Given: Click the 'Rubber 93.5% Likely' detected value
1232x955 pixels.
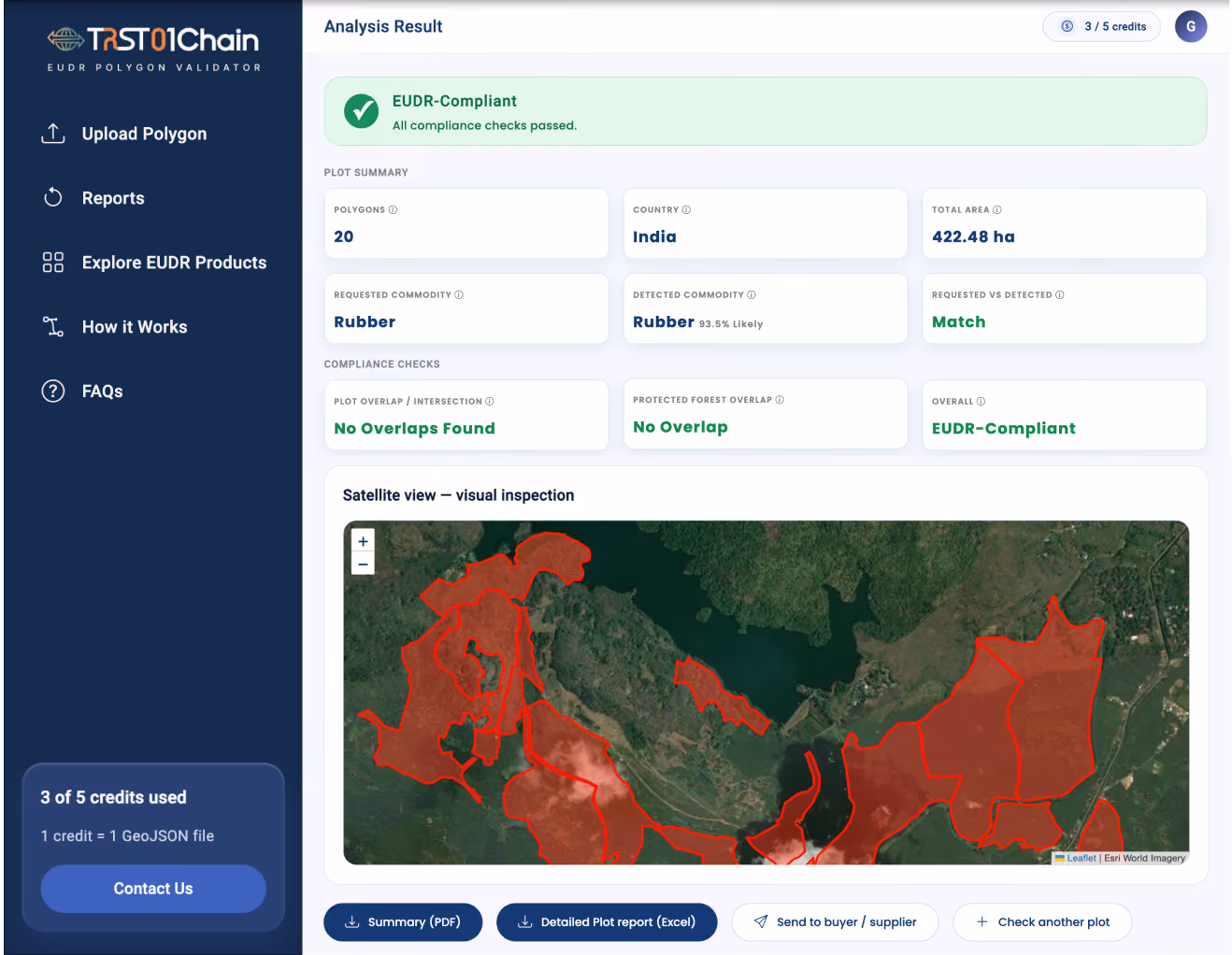Looking at the screenshot, I should [x=697, y=322].
